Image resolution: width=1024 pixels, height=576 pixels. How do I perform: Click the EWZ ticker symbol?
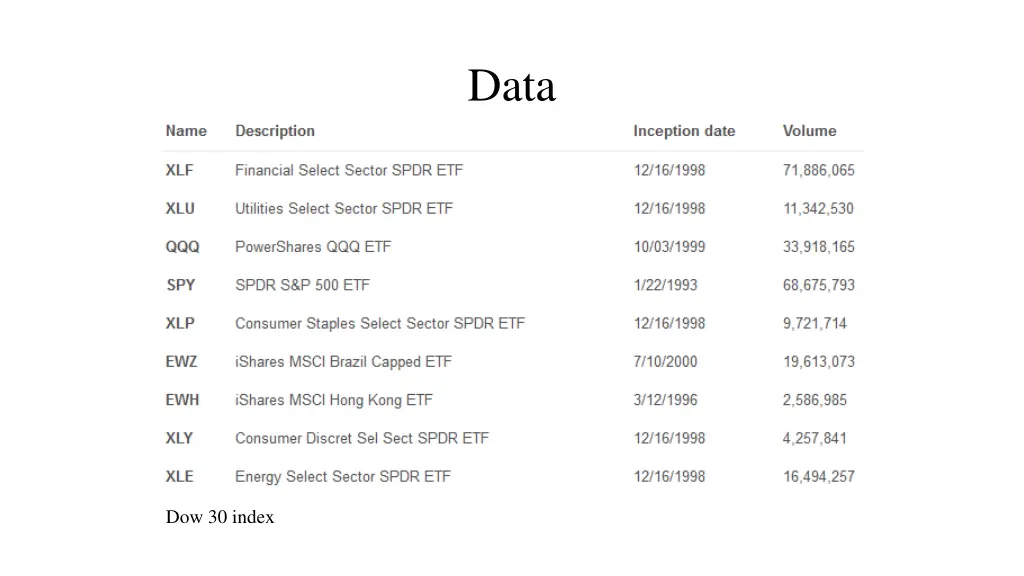pyautogui.click(x=181, y=362)
